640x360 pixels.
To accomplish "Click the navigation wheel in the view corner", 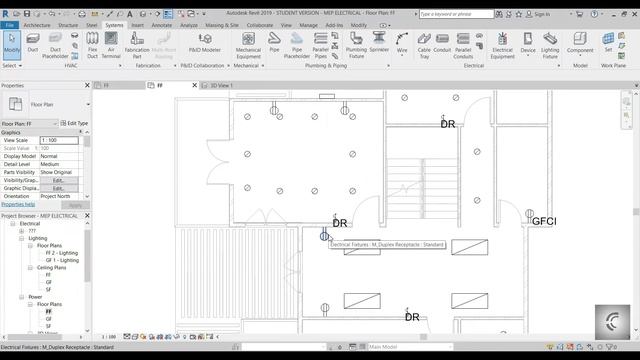I will click(627, 101).
